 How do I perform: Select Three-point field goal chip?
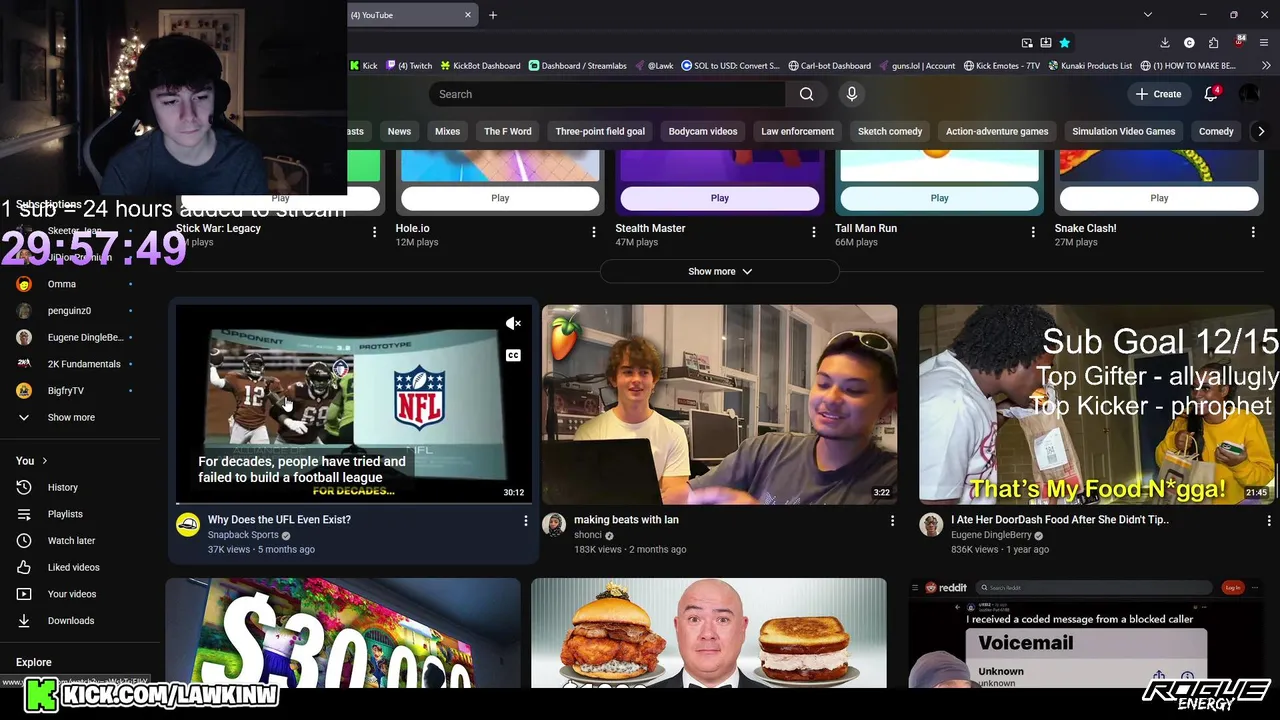pyautogui.click(x=600, y=131)
